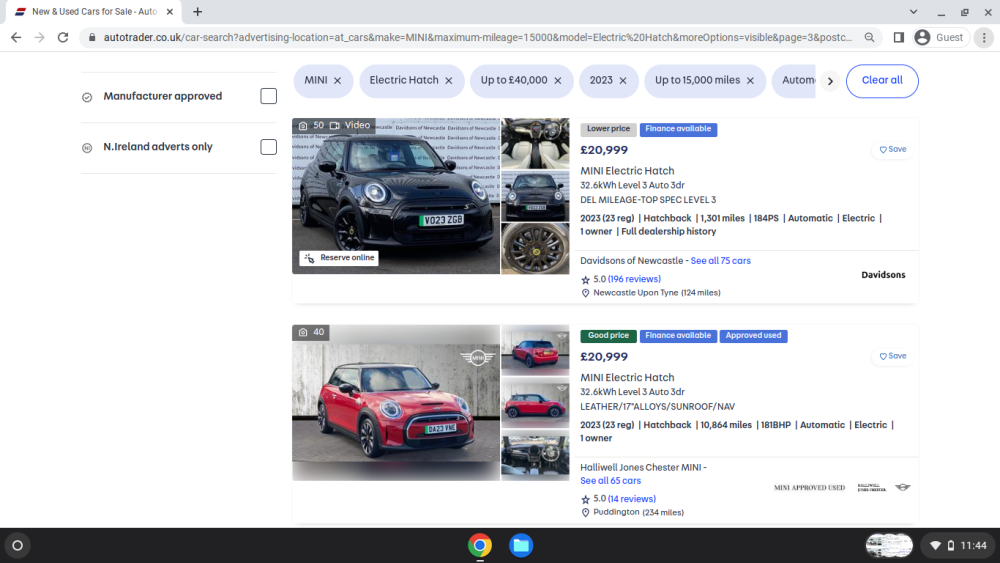Show more filter chips with arrow
Screen dimensions: 1000x563
click(830, 81)
